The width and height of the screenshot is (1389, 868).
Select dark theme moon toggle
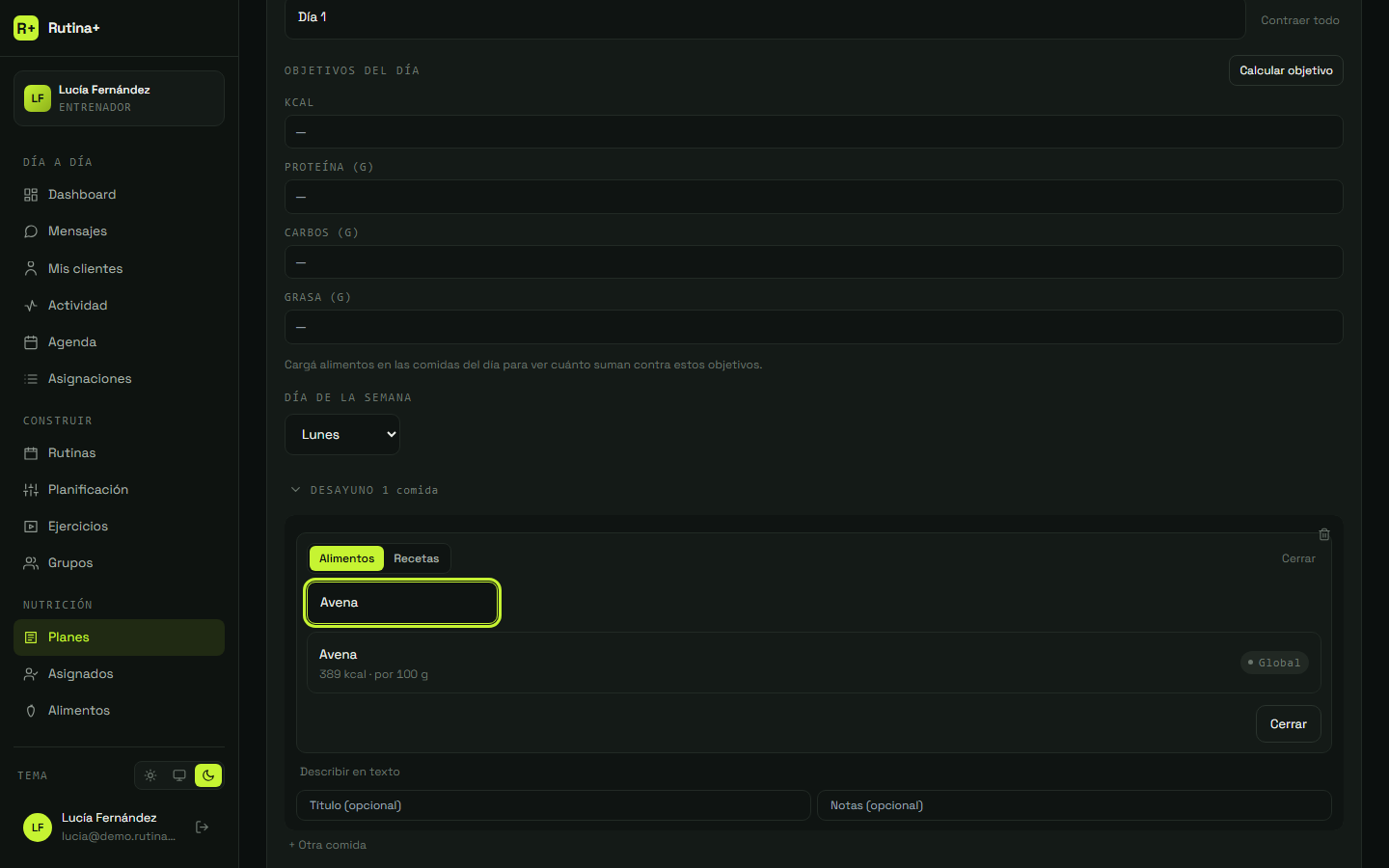(x=208, y=775)
